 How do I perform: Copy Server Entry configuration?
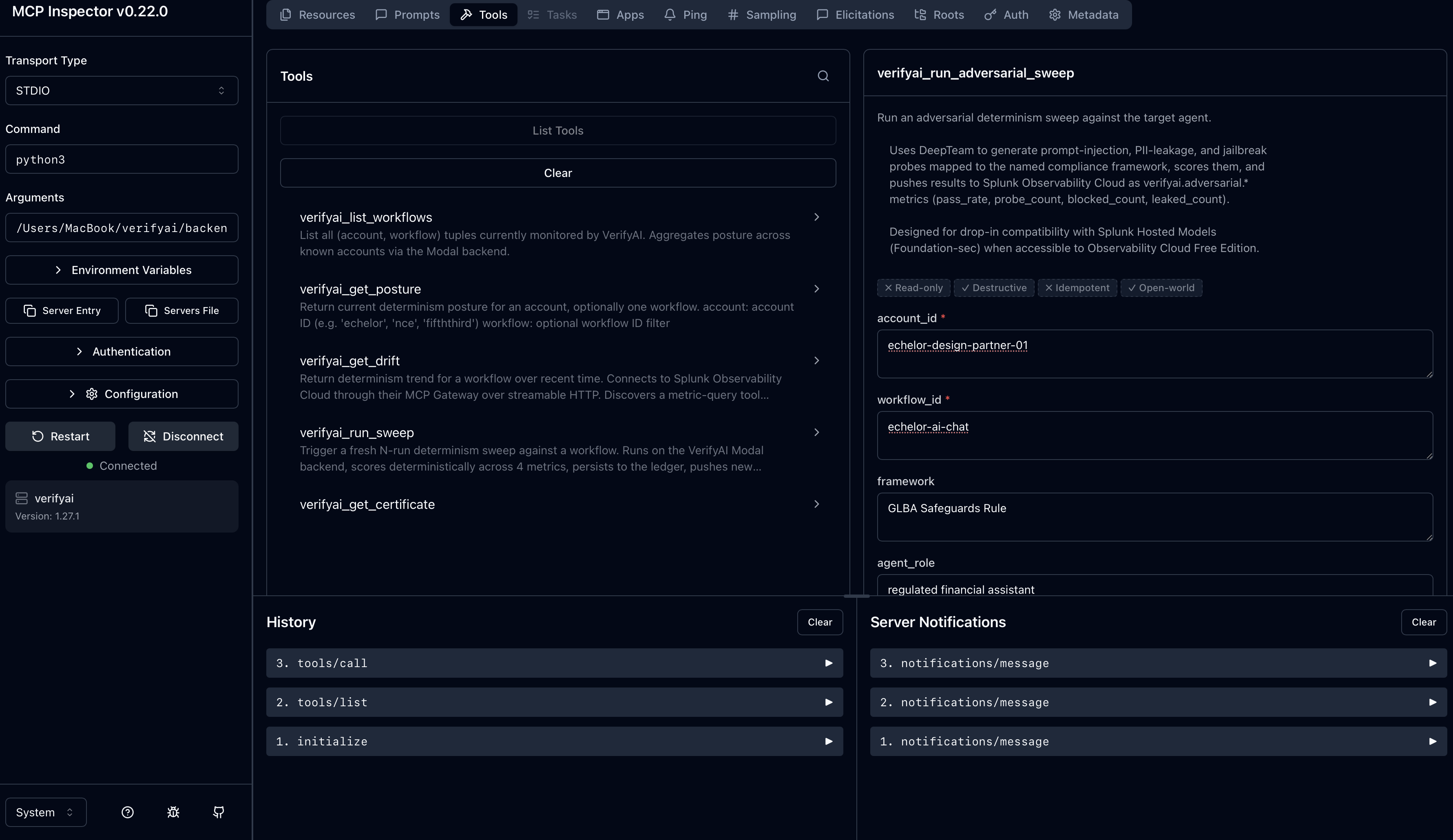tap(62, 311)
